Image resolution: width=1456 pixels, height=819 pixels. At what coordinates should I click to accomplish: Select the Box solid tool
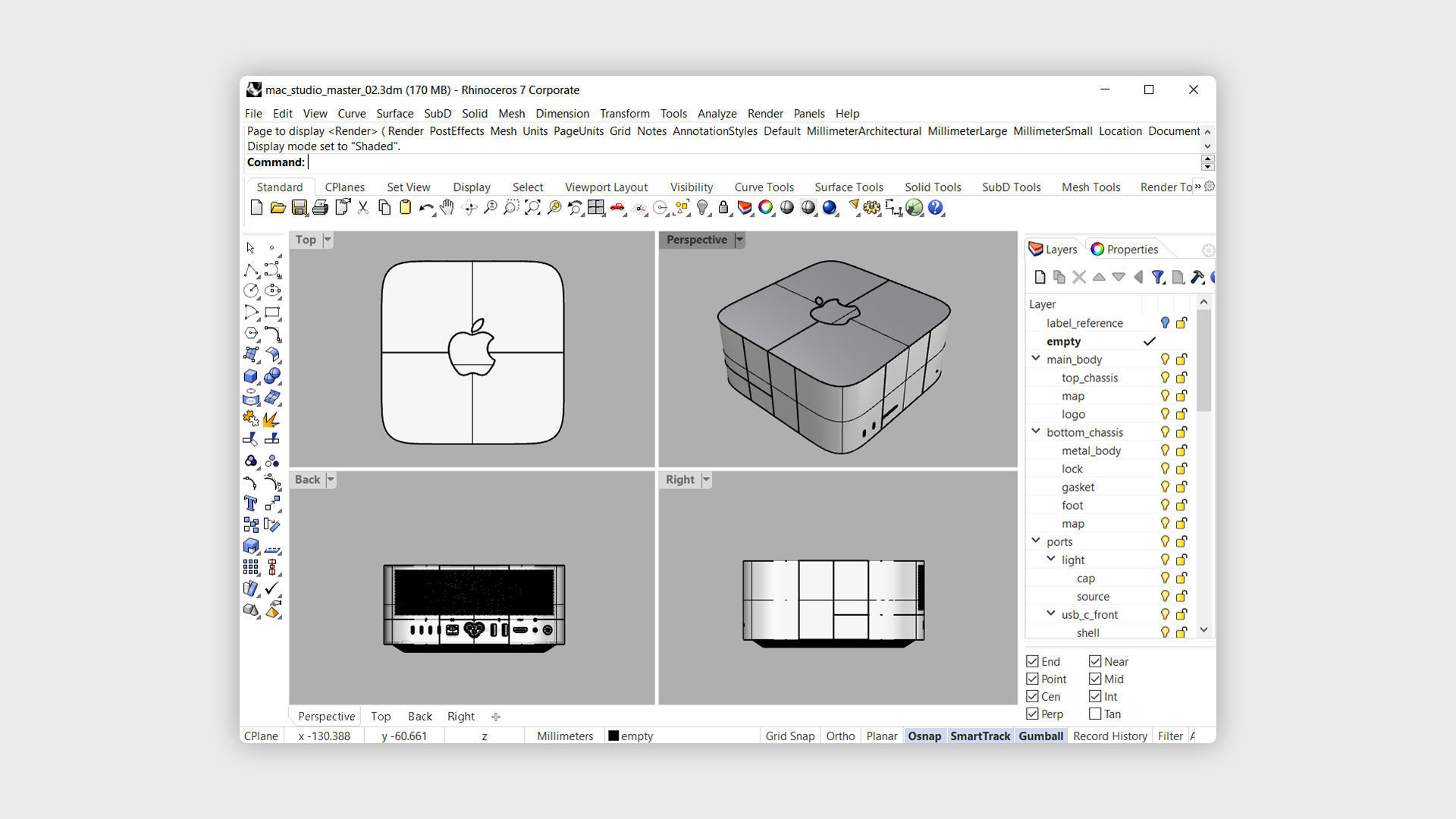click(x=251, y=376)
